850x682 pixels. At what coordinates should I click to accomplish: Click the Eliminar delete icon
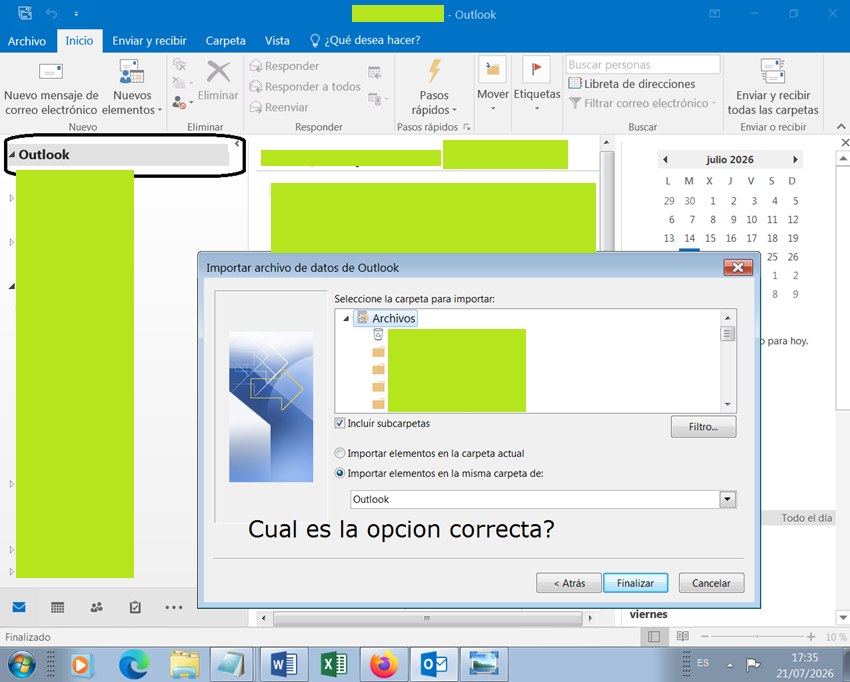point(218,81)
